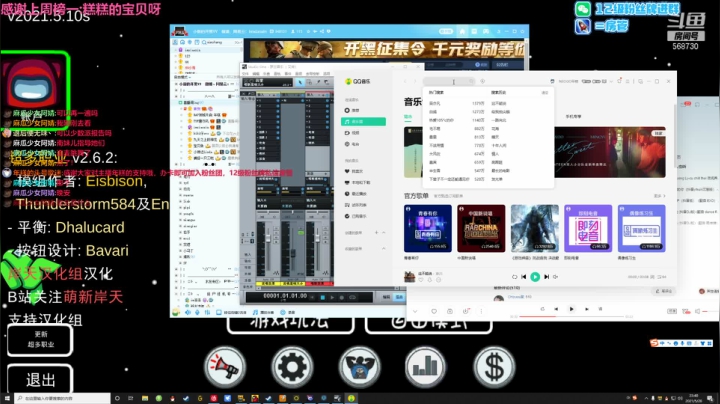Open the 即刻电音 playlist thumbnail
Image resolution: width=720 pixels, height=404 pixels.
point(588,229)
